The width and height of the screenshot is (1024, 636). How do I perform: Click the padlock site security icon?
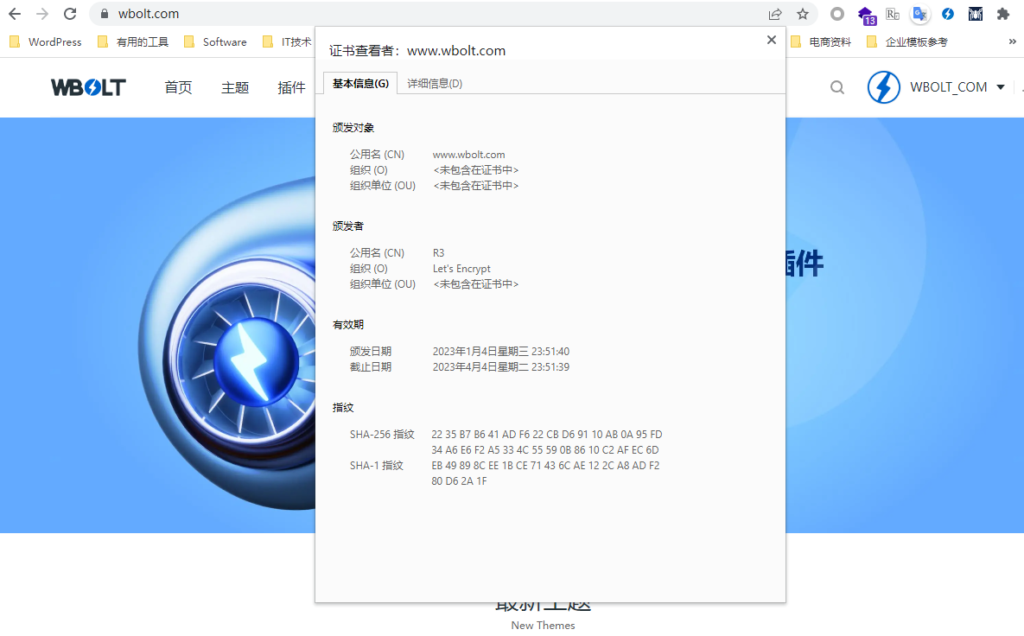(104, 14)
